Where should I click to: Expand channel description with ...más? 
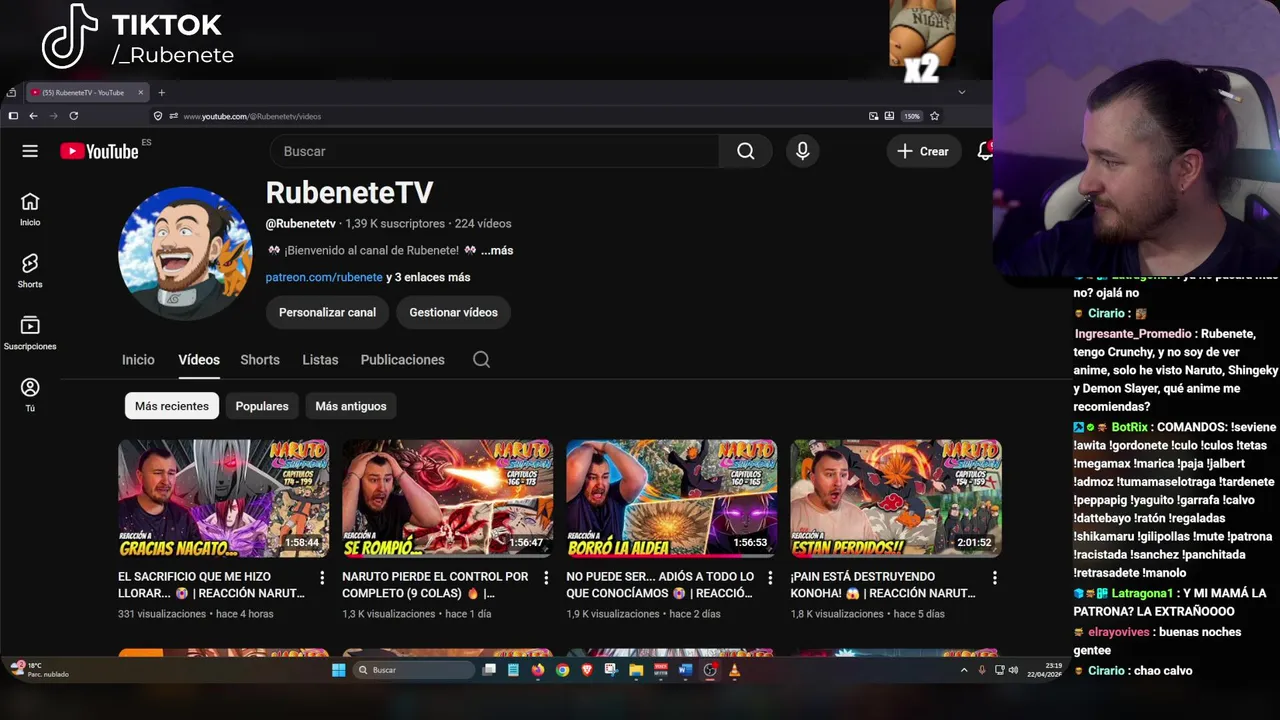coord(497,250)
